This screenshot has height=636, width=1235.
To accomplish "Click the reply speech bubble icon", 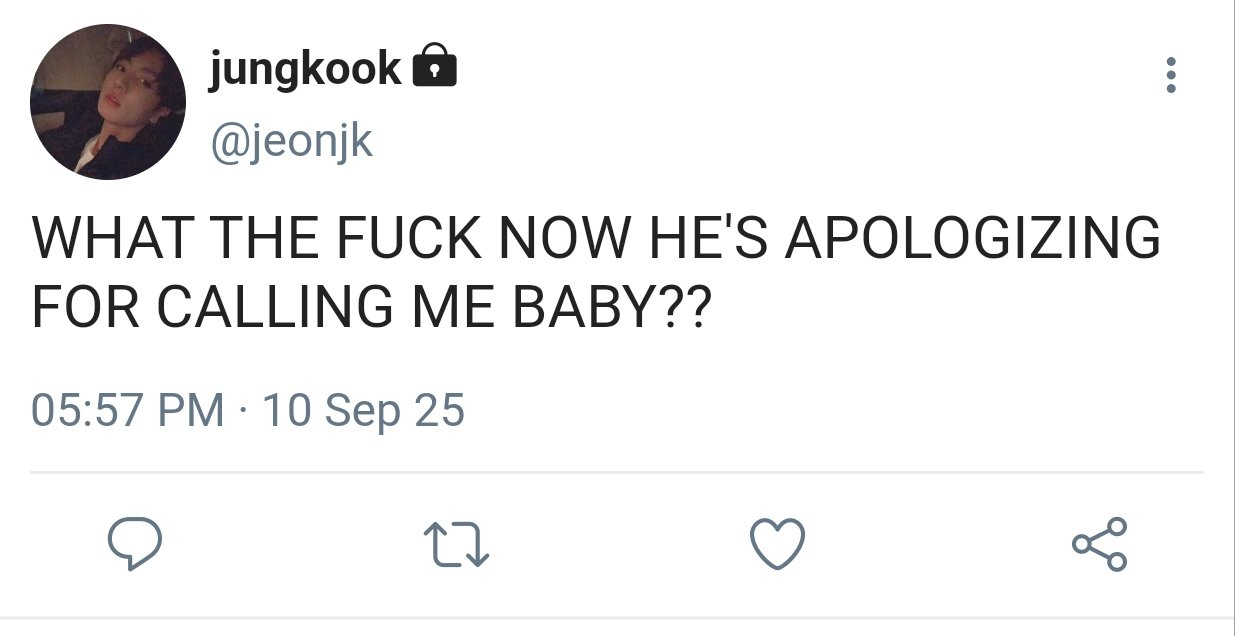I will (135, 544).
